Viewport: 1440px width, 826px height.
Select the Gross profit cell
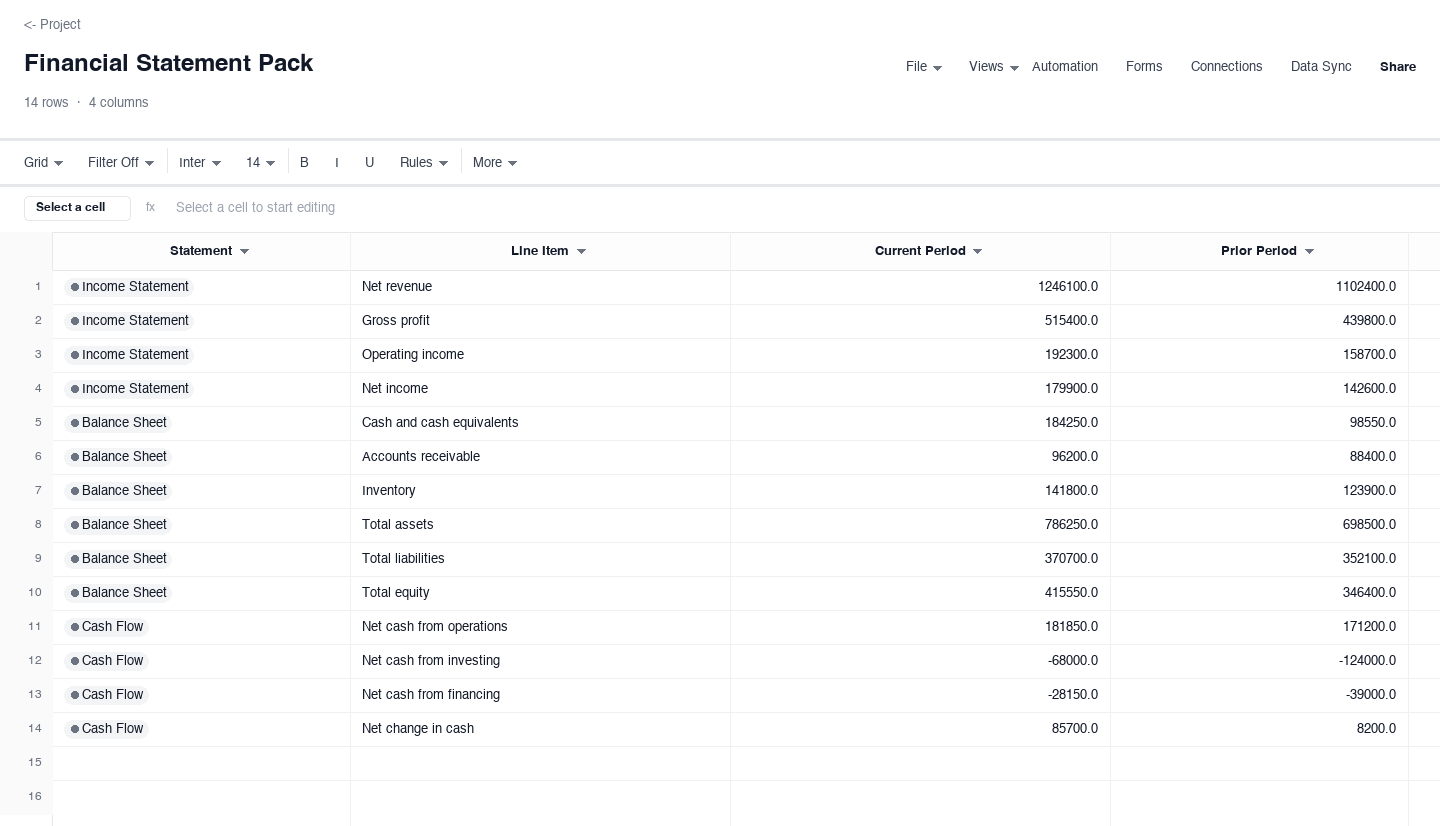pos(540,321)
